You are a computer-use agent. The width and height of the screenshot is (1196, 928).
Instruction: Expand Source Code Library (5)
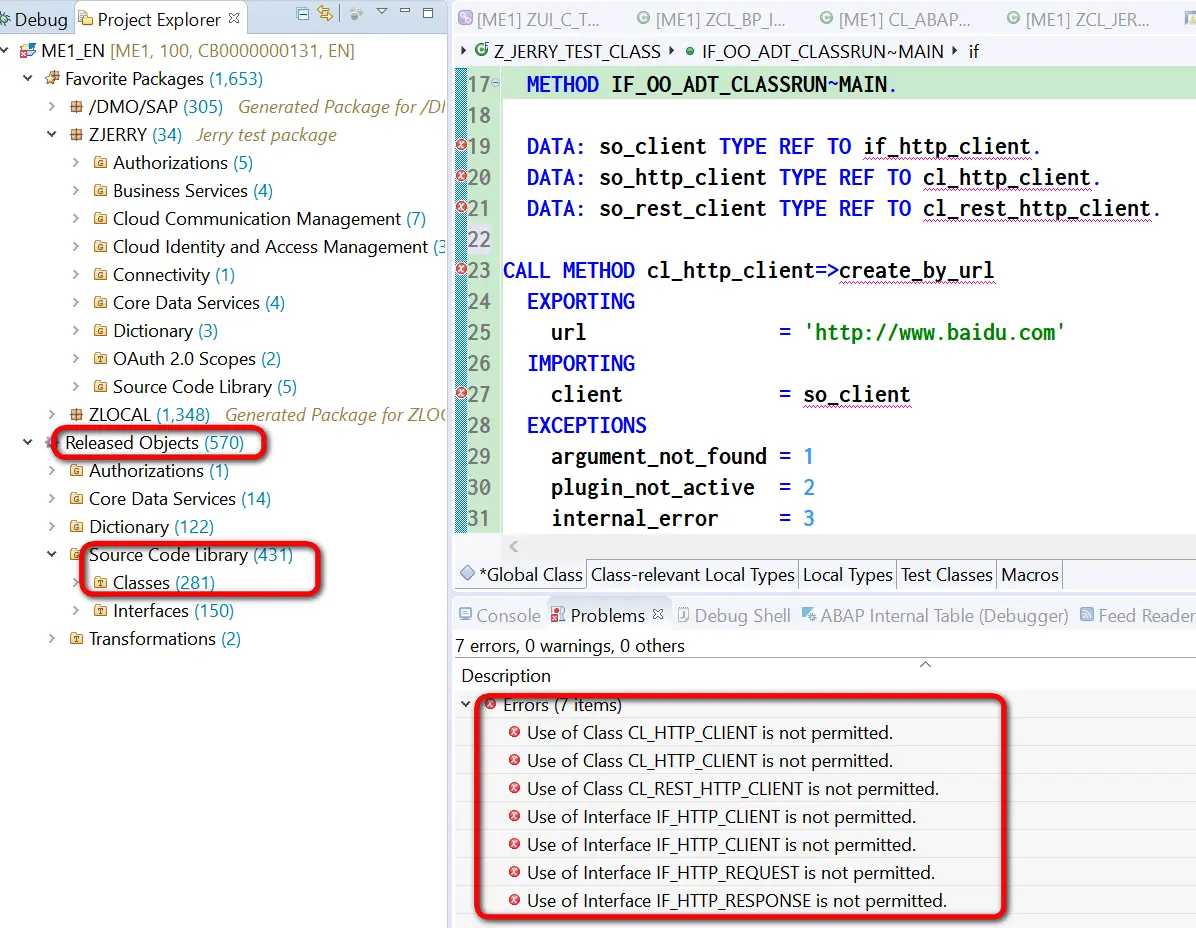(x=76, y=387)
